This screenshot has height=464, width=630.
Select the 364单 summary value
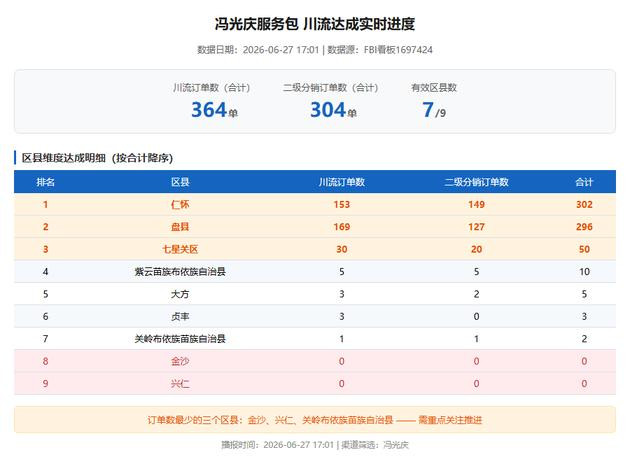pyautogui.click(x=214, y=110)
